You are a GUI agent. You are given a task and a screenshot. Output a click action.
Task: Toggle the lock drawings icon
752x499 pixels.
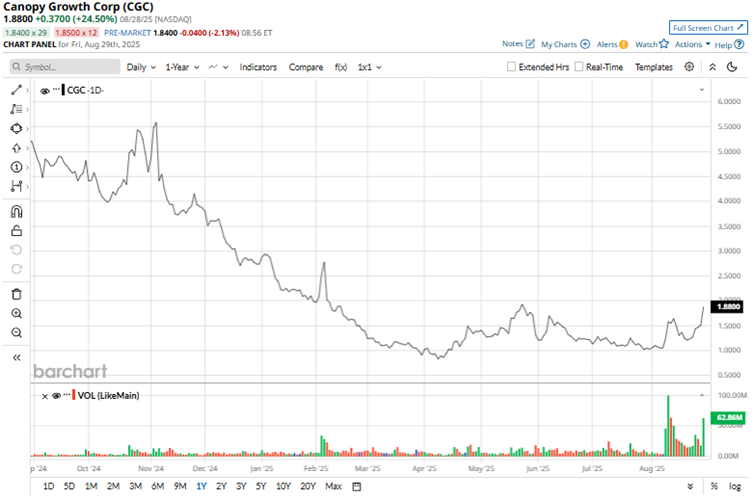click(x=16, y=231)
